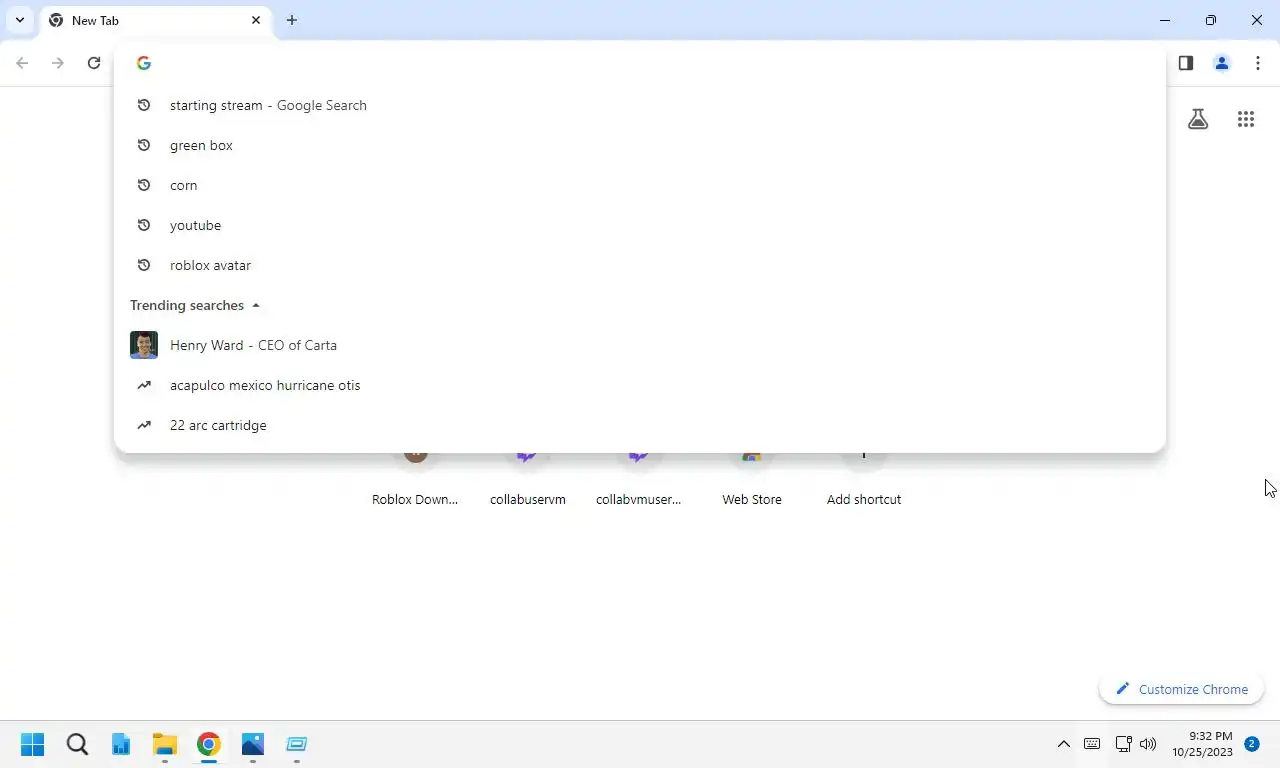The width and height of the screenshot is (1280, 768).
Task: Select 'Henry Ward - CEO of Carta' suggestion
Action: click(x=640, y=345)
